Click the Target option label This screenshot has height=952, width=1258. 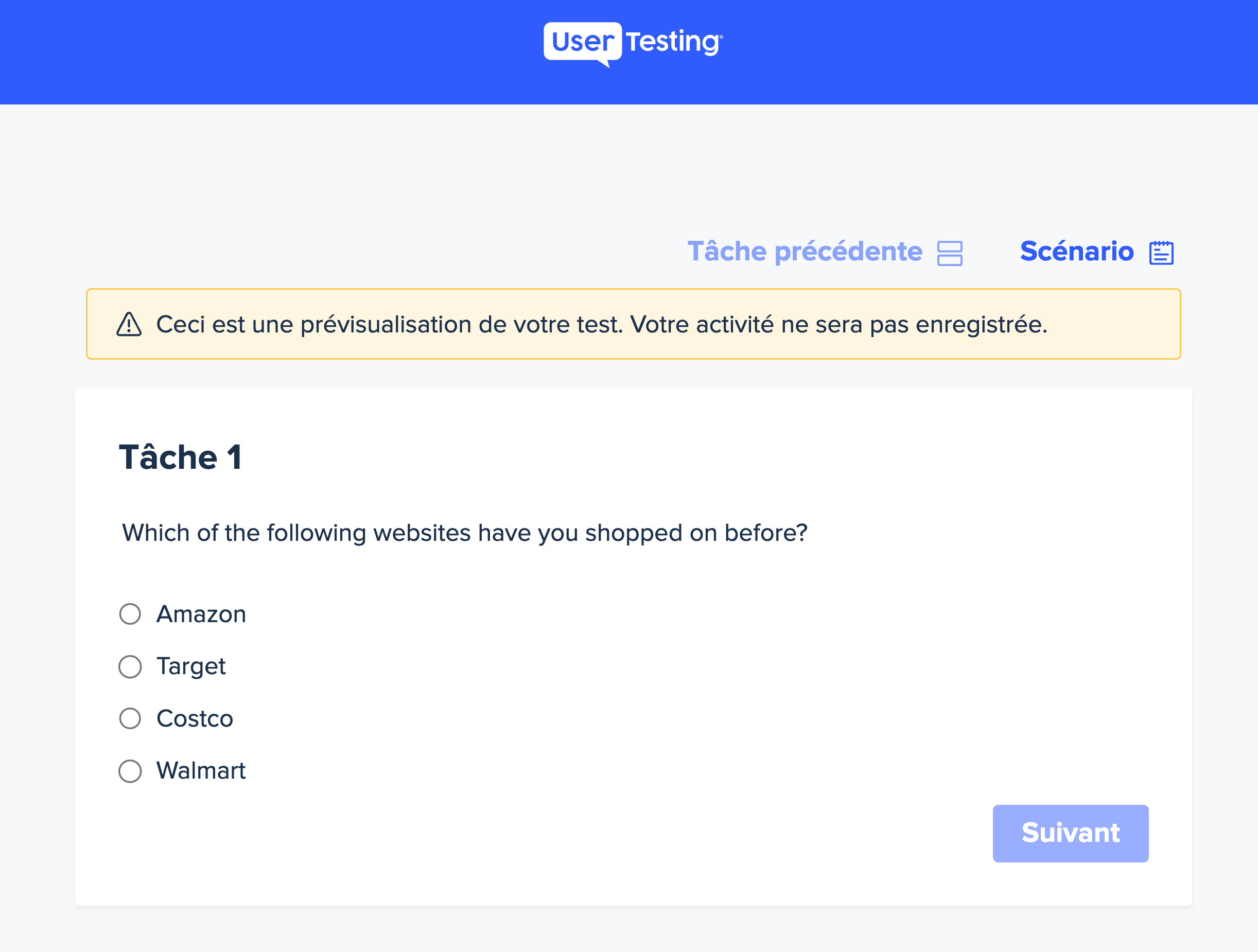click(191, 667)
